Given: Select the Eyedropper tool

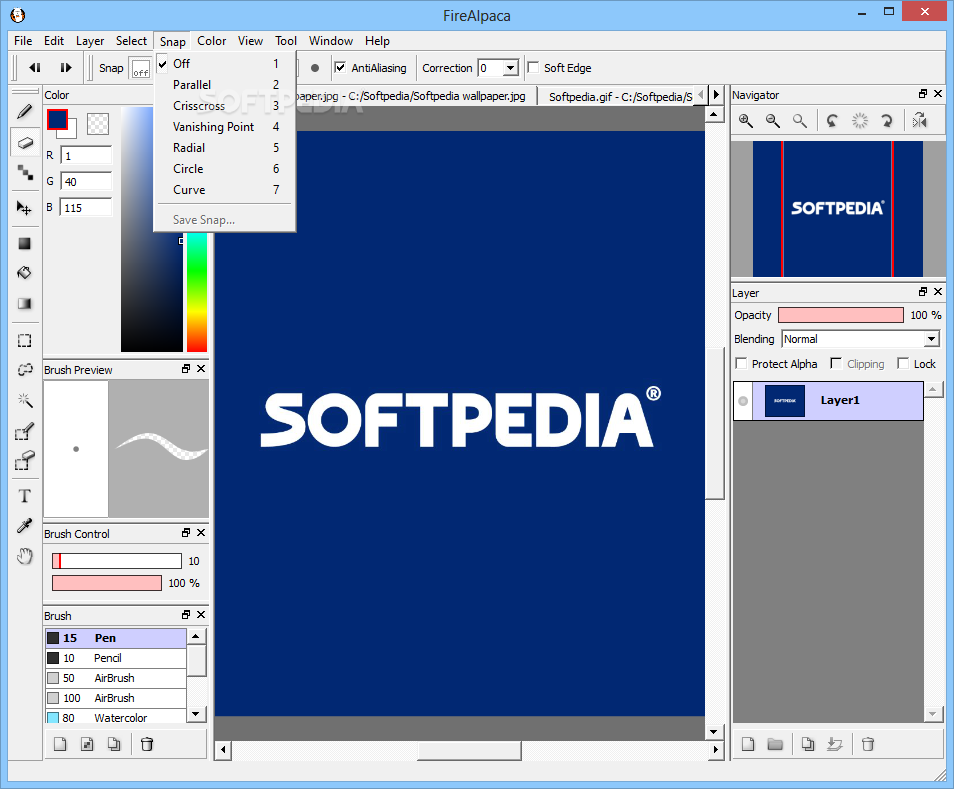Looking at the screenshot, I should click(x=24, y=526).
